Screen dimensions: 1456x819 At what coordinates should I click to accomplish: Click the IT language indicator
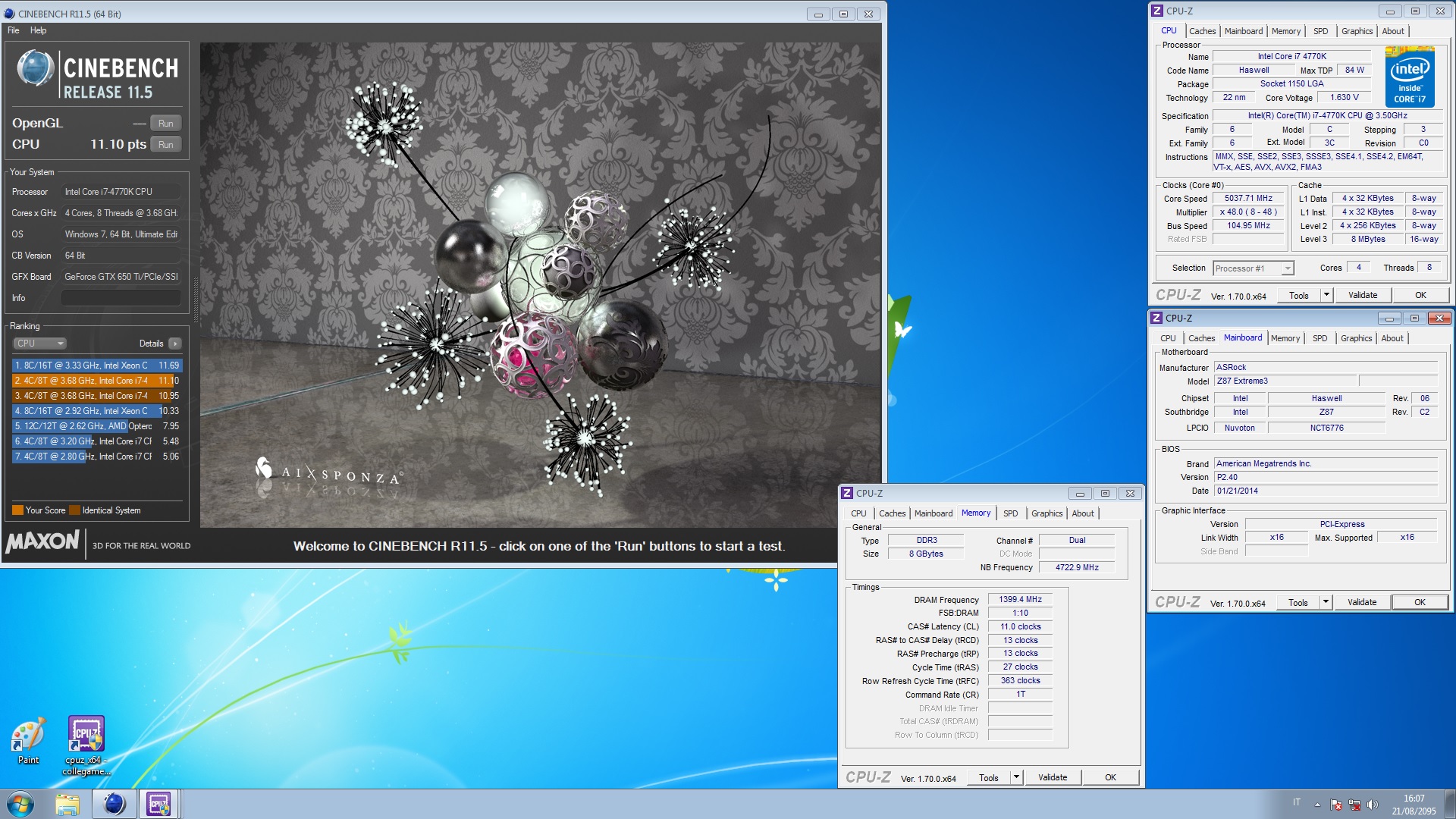click(x=1297, y=802)
